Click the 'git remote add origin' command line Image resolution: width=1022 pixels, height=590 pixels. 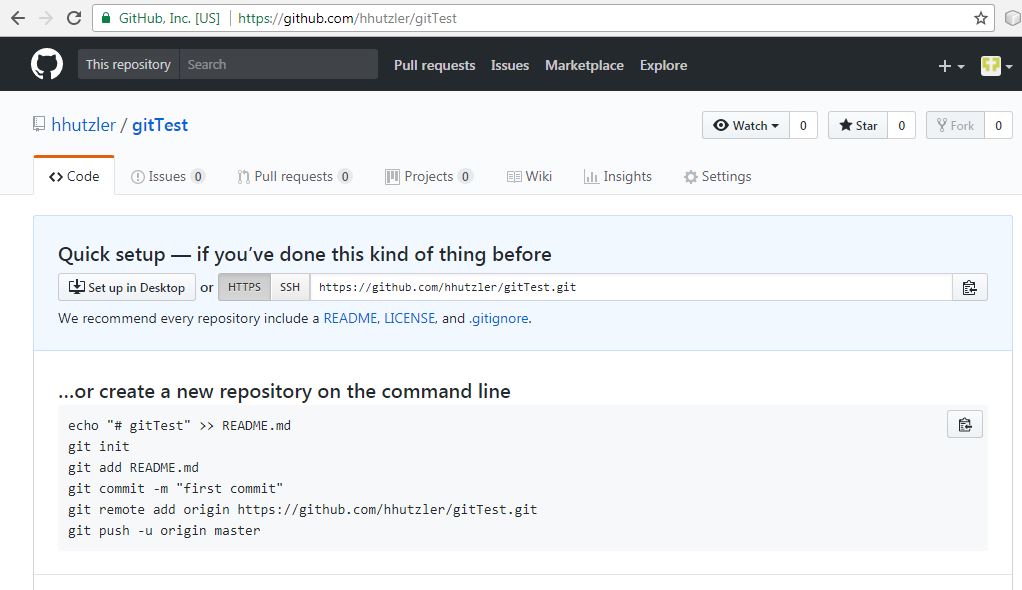[302, 510]
